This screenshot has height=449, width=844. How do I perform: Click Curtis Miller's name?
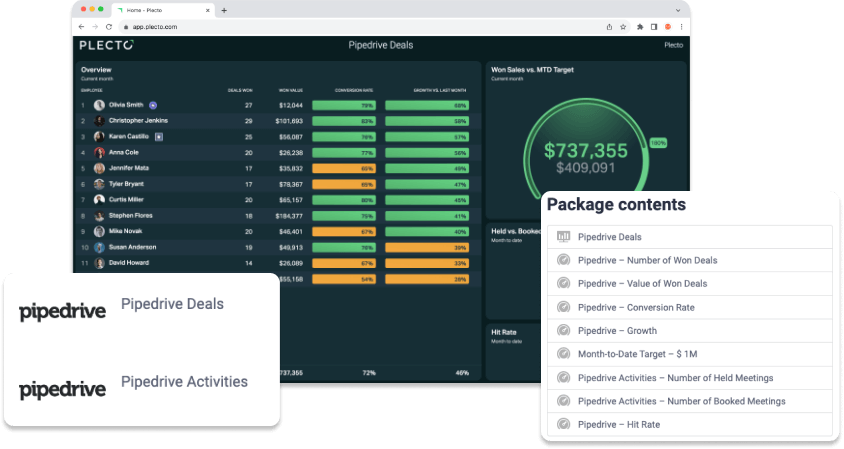click(126, 199)
